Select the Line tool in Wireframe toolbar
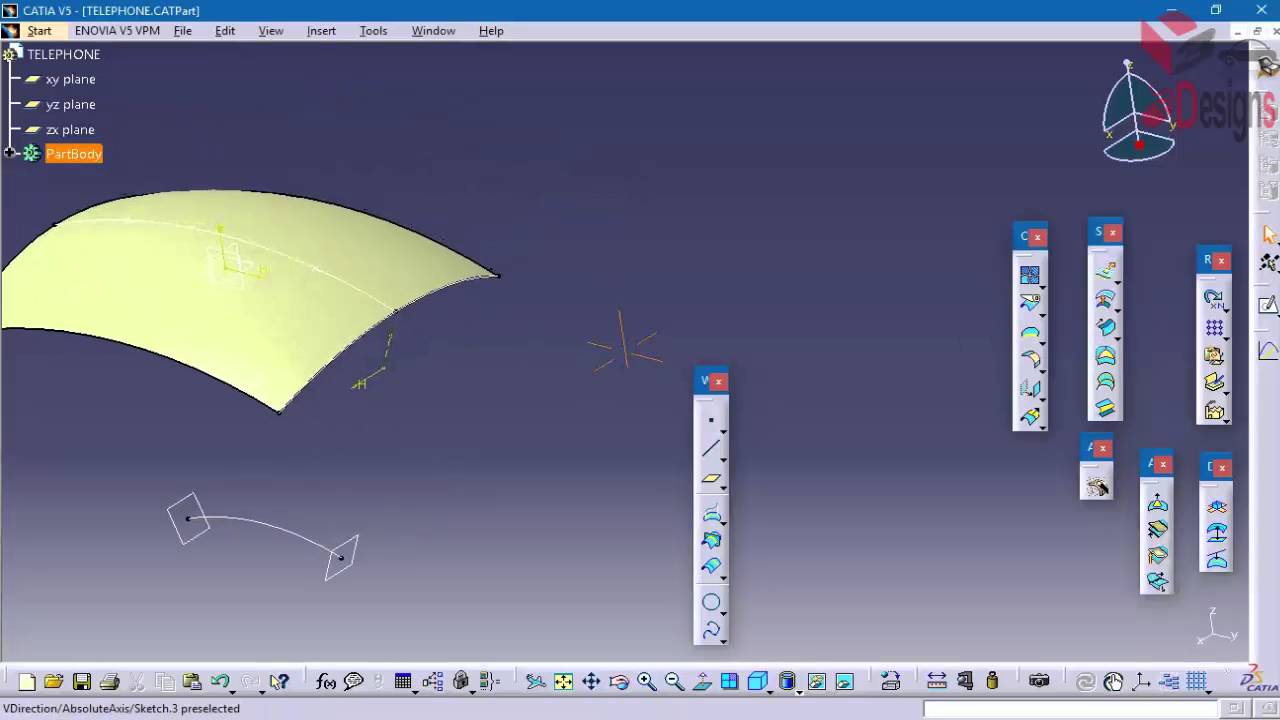Screen dimensions: 1280x720 tap(710, 448)
